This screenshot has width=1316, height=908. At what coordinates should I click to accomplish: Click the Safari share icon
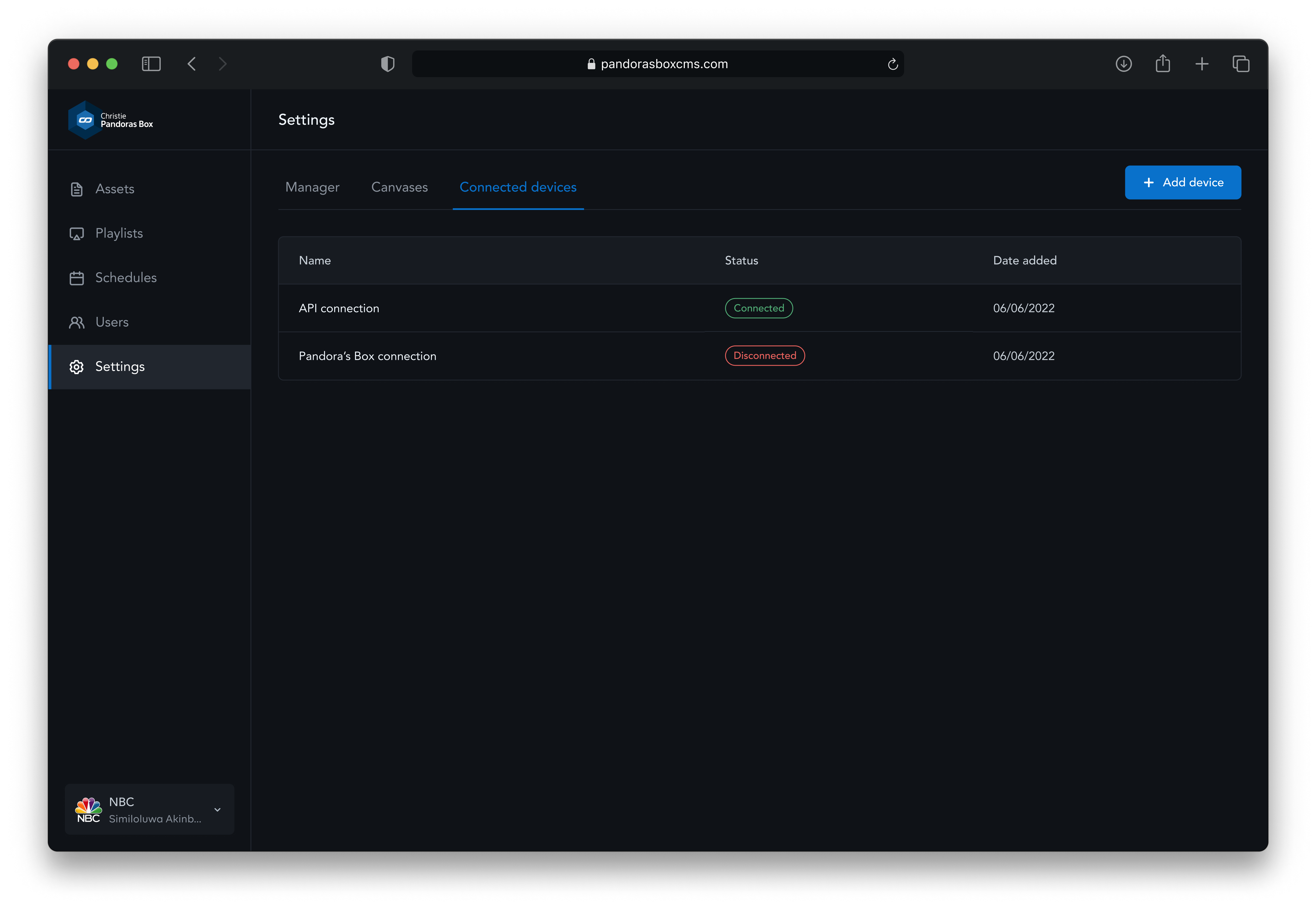coord(1163,64)
